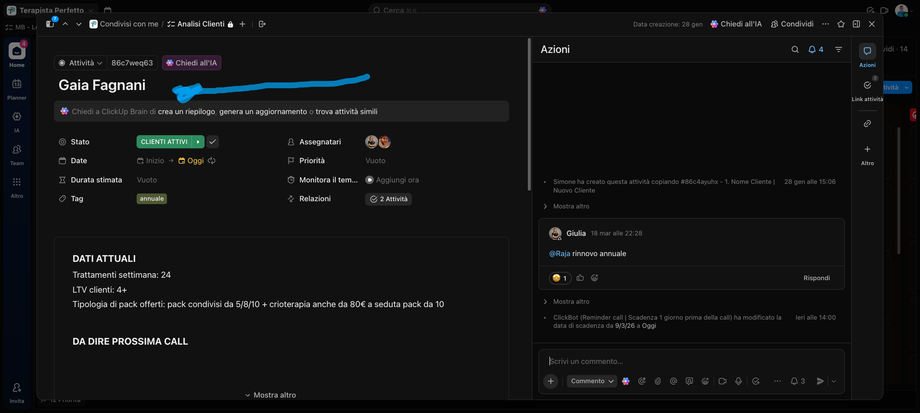Open the Azioni tab in right sidebar

click(x=867, y=55)
